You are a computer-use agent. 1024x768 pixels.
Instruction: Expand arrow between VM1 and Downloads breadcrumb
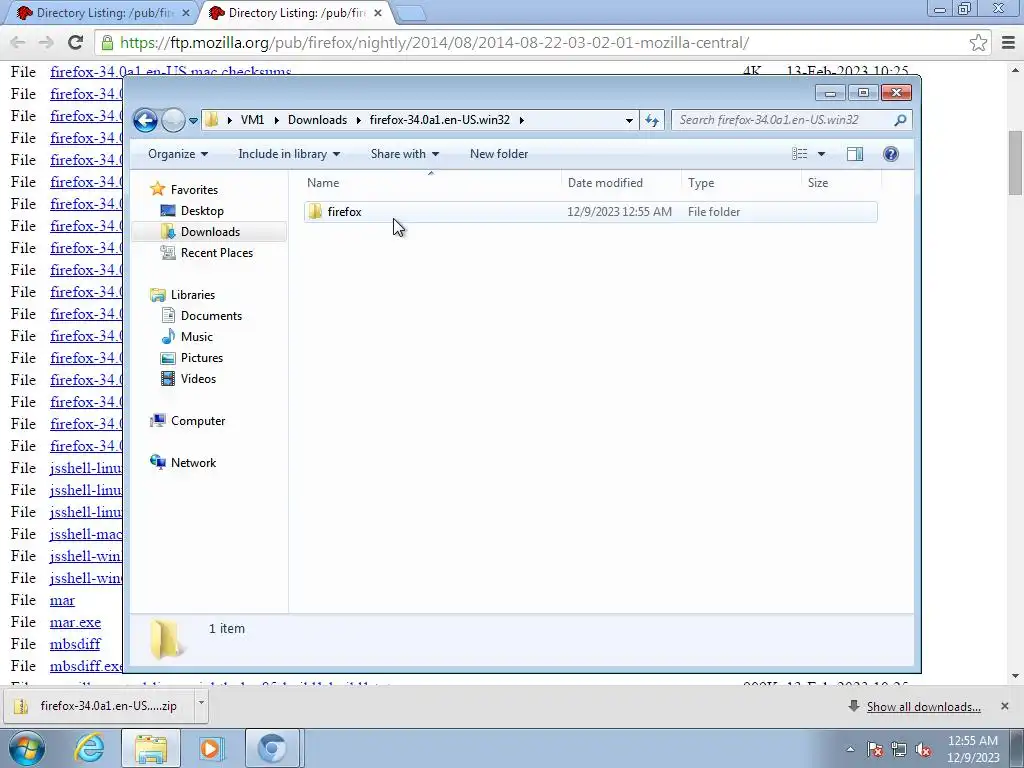pyautogui.click(x=276, y=120)
